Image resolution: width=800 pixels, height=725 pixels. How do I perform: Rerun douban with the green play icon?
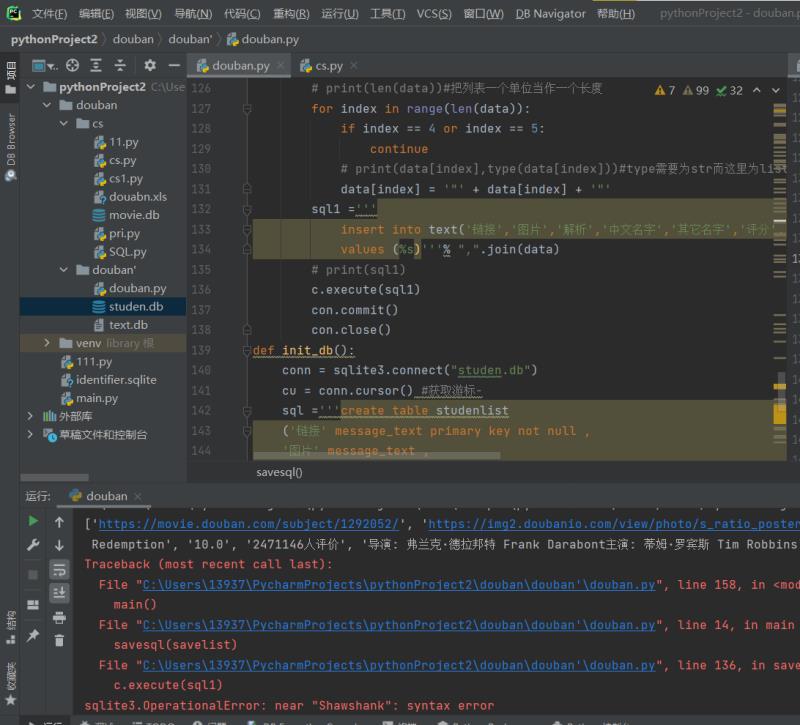click(33, 521)
